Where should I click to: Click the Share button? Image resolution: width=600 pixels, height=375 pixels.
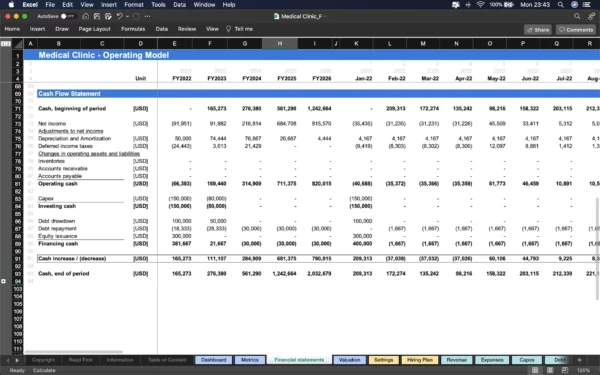tap(538, 29)
